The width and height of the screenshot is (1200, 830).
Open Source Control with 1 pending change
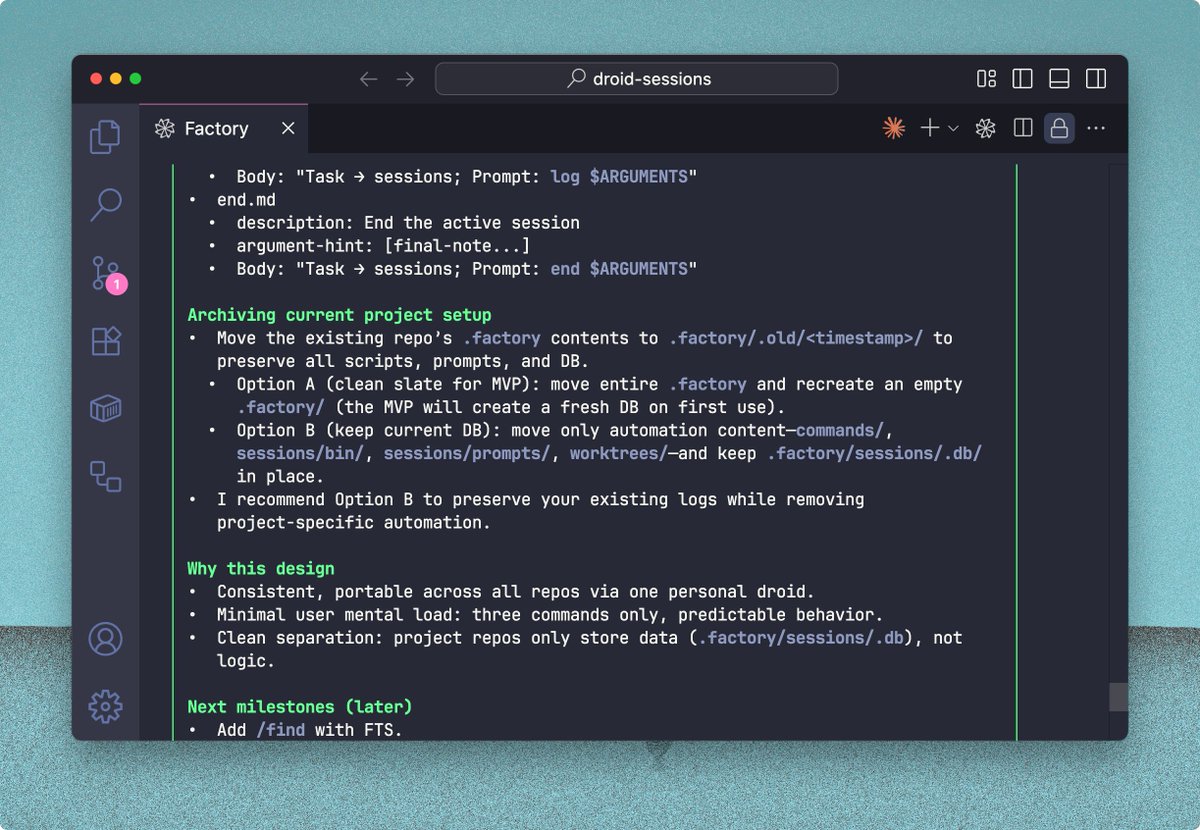[x=107, y=274]
